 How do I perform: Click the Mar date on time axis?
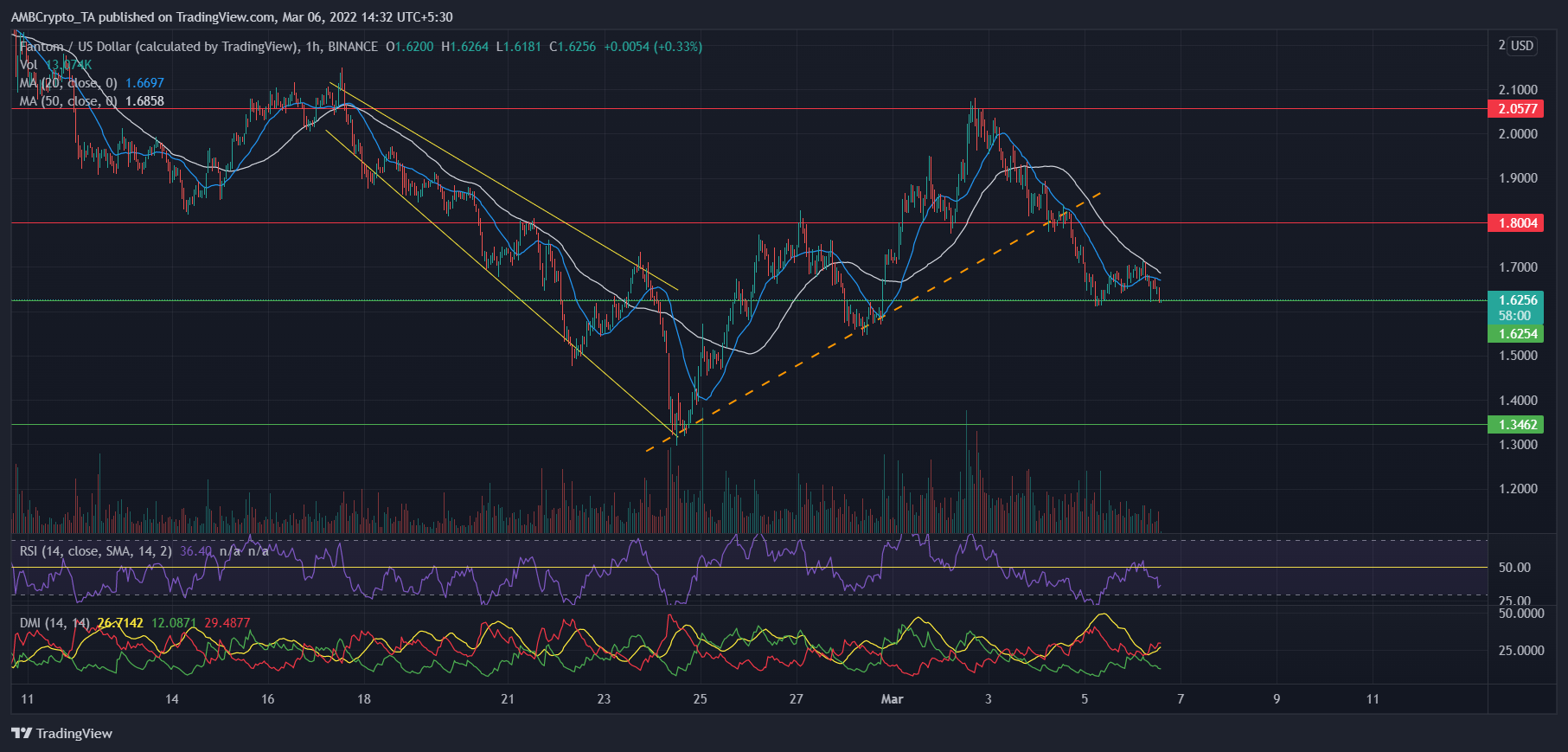tap(892, 698)
